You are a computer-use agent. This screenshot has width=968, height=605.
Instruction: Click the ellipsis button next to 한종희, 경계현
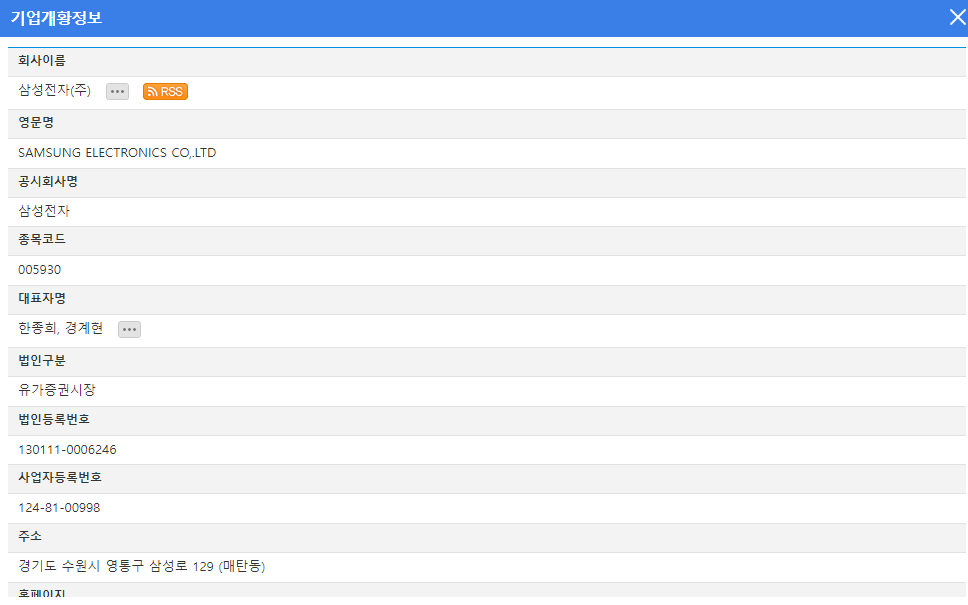point(129,329)
